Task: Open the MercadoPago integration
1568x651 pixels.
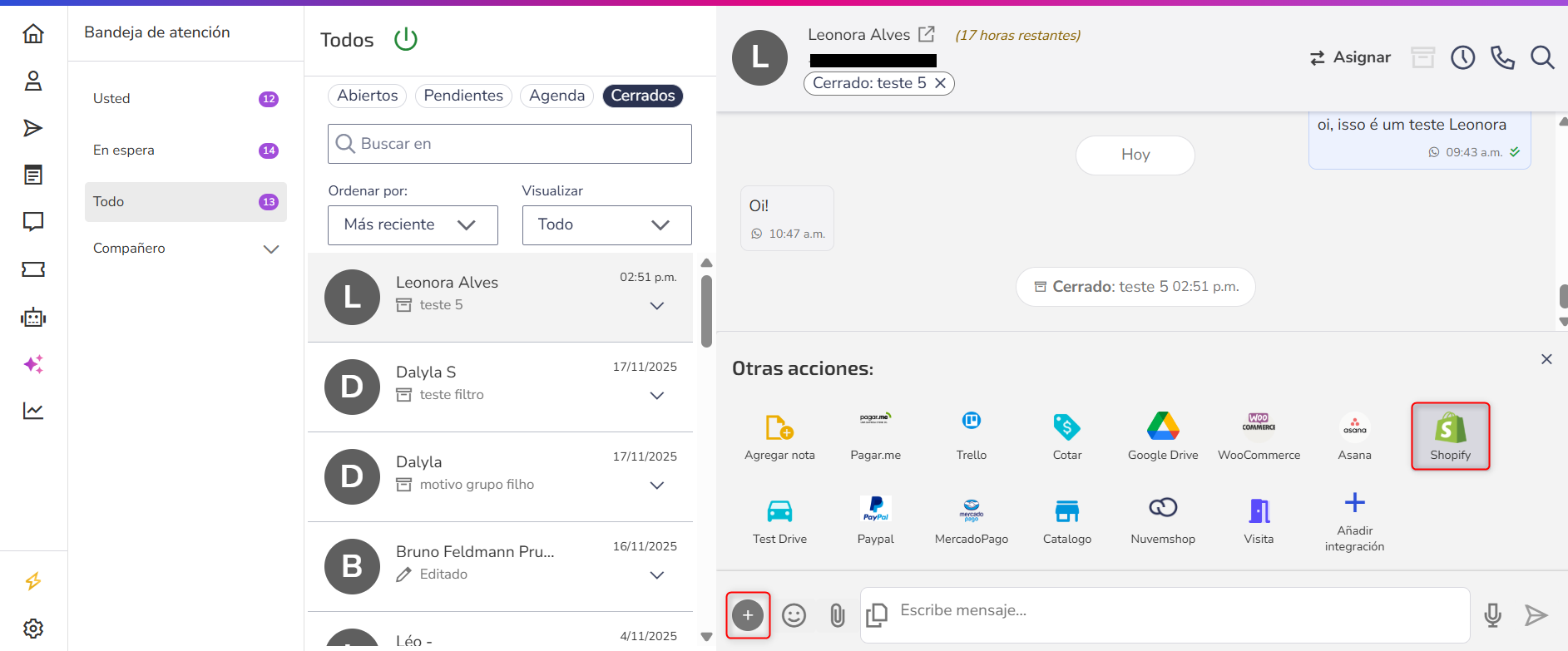Action: pyautogui.click(x=972, y=521)
